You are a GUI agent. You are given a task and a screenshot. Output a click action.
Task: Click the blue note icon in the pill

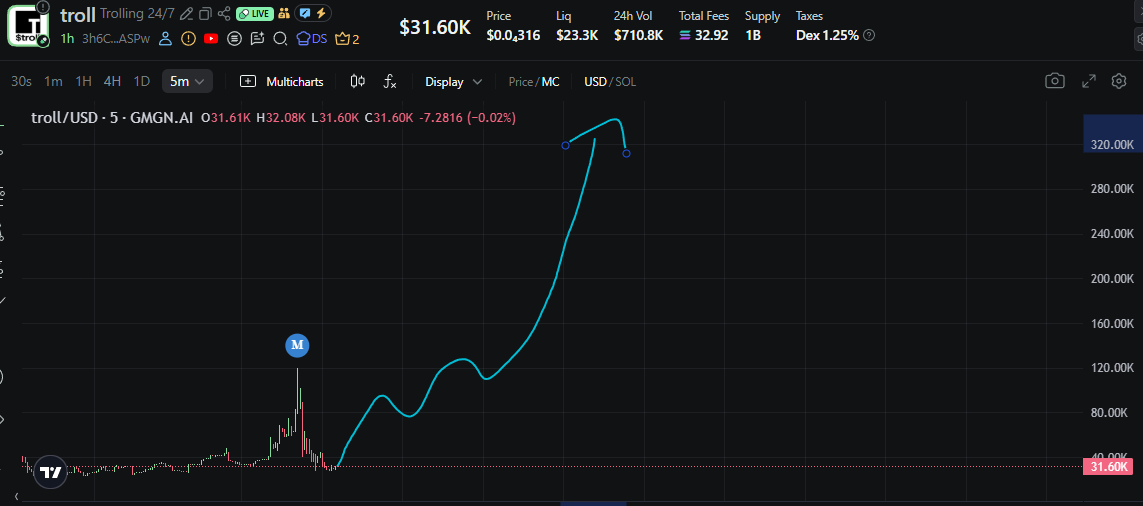tap(305, 14)
